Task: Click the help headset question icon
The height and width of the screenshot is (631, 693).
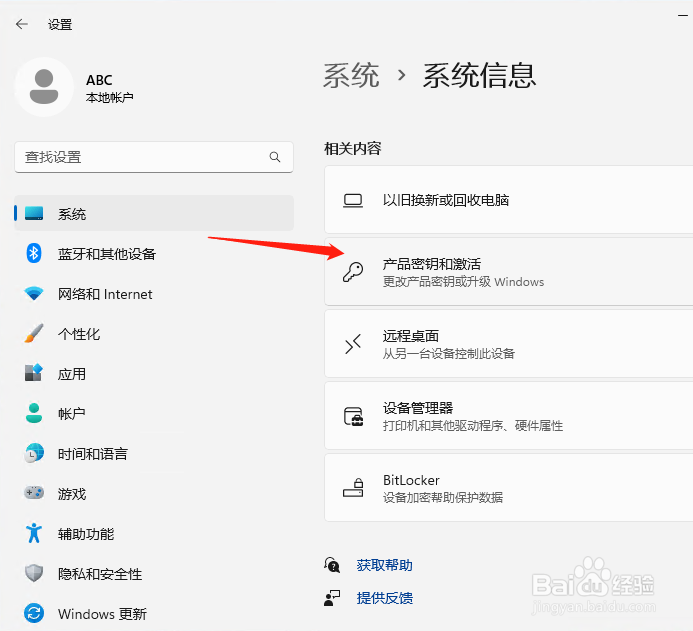Action: [332, 565]
